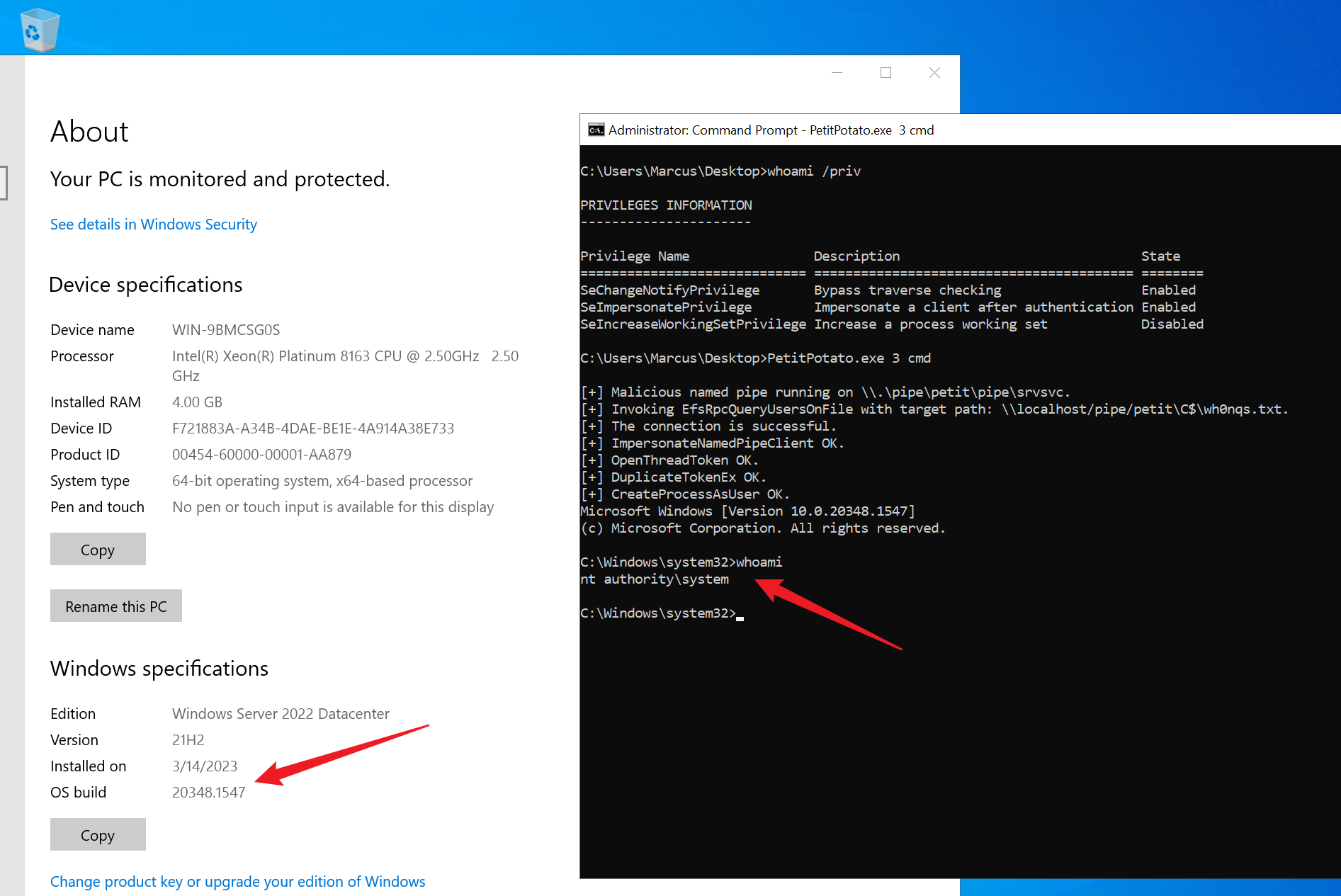
Task: Click the final C:\Windows\system32 prompt line
Action: click(662, 613)
